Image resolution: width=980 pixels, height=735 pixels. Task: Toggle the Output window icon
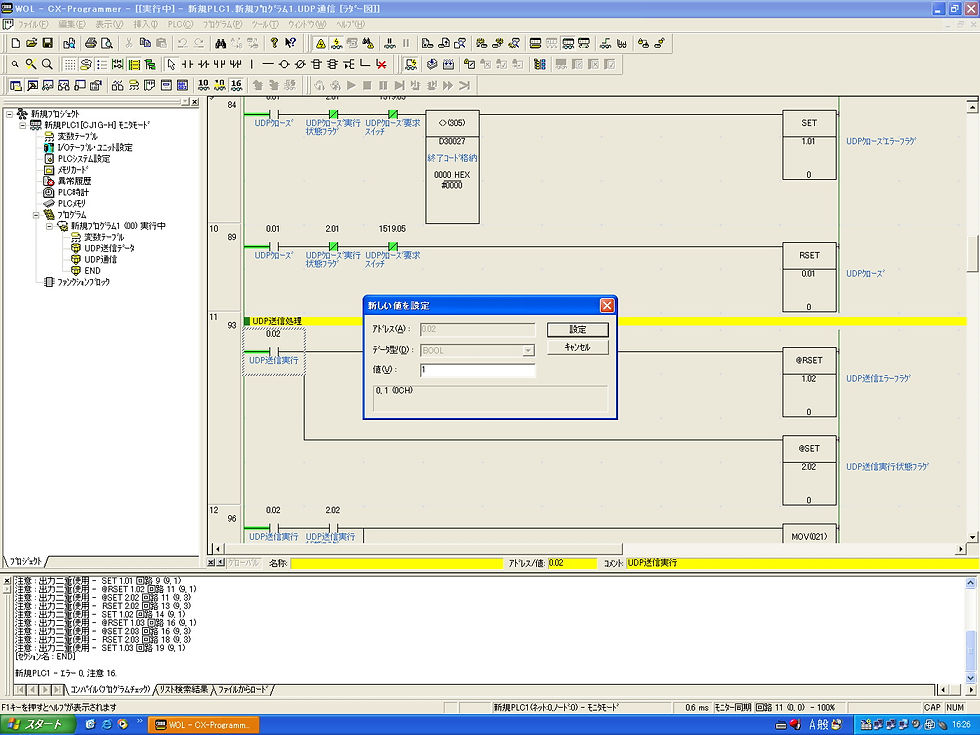[x=32, y=85]
